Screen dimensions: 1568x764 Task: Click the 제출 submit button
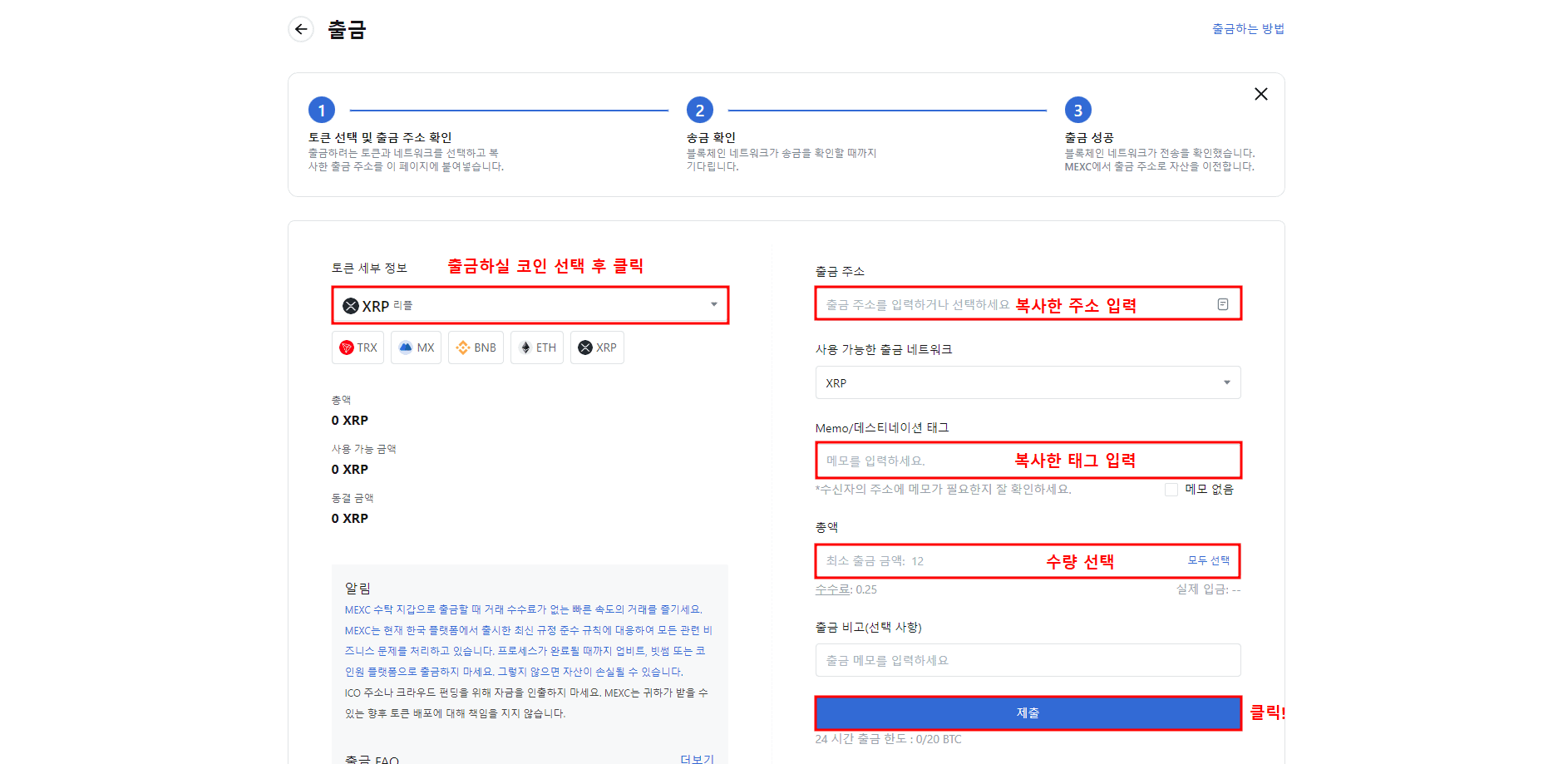pos(1028,712)
